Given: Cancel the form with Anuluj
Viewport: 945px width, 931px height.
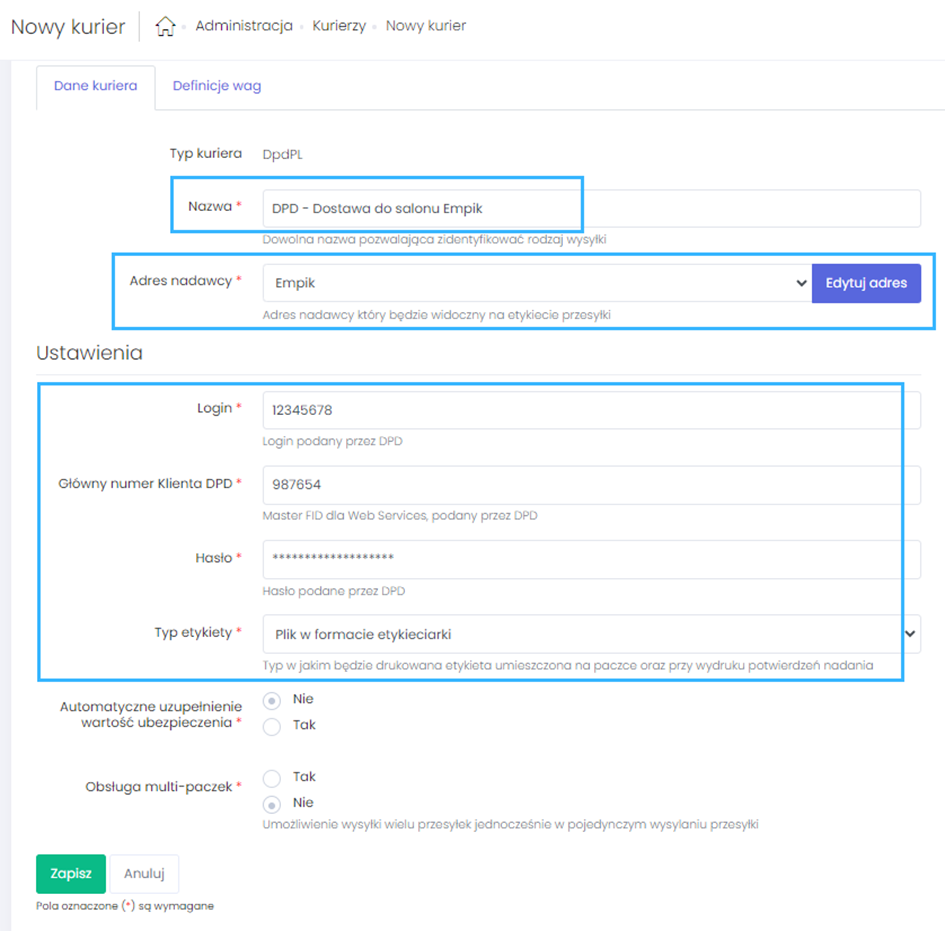Looking at the screenshot, I should (x=144, y=873).
